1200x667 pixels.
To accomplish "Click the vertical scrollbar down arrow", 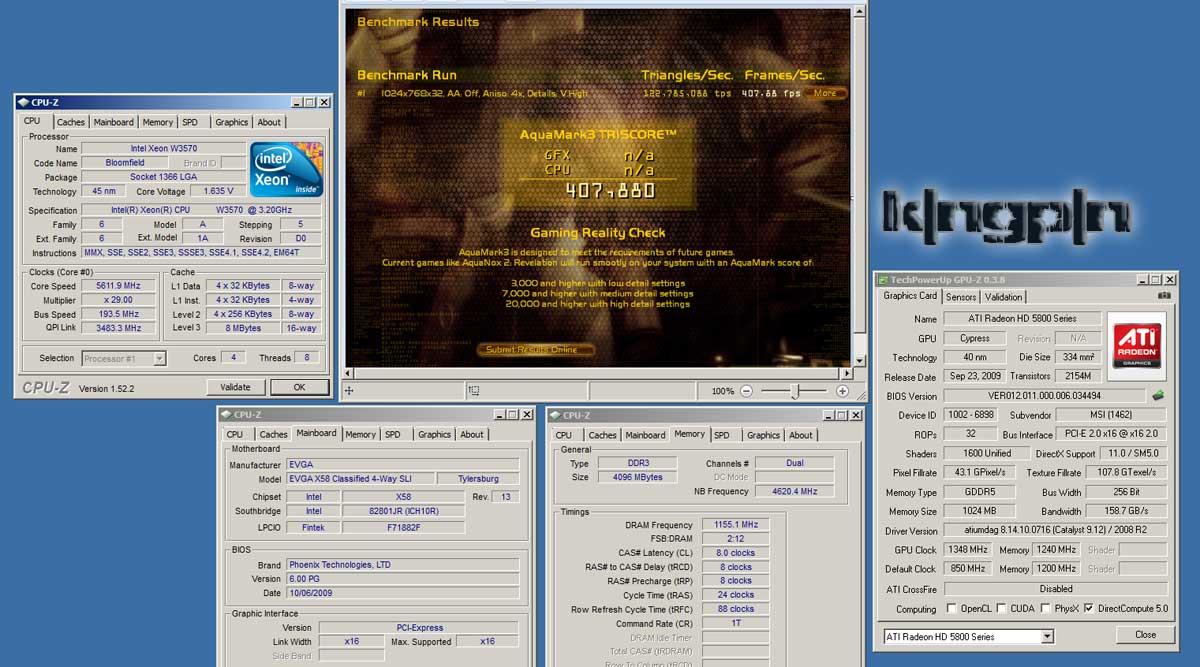I will (x=860, y=360).
